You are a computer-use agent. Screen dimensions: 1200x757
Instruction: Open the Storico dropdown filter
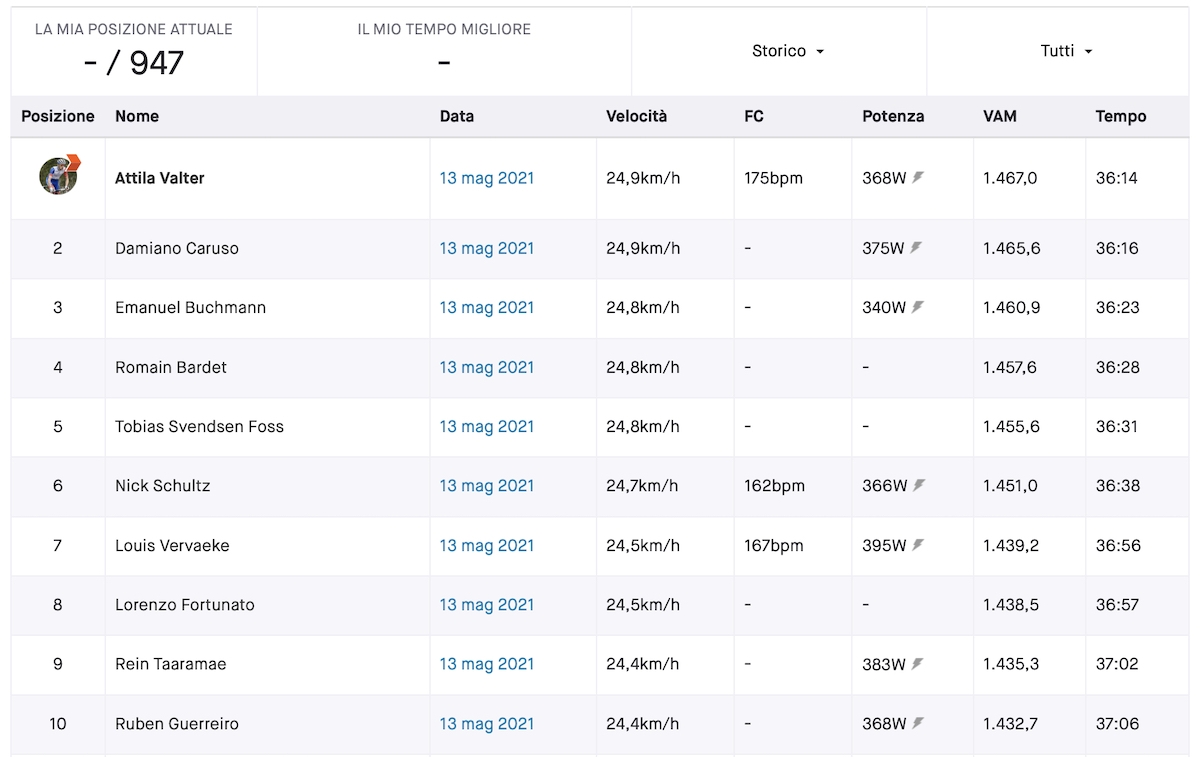(788, 51)
